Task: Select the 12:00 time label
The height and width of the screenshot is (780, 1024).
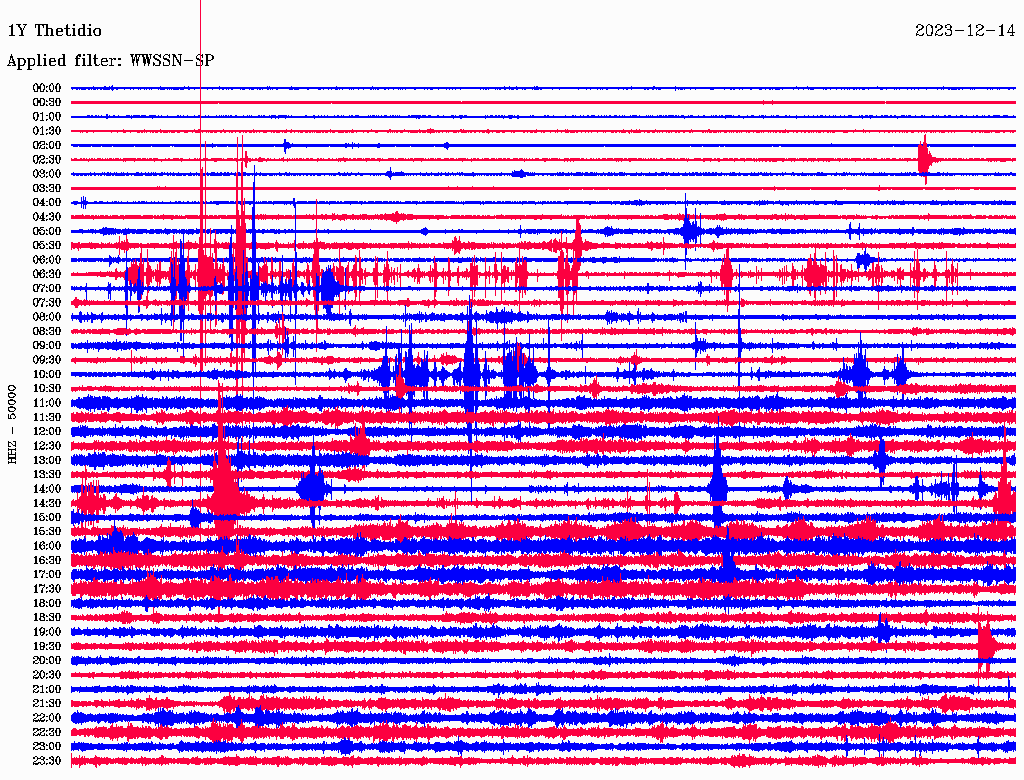Action: (x=47, y=432)
